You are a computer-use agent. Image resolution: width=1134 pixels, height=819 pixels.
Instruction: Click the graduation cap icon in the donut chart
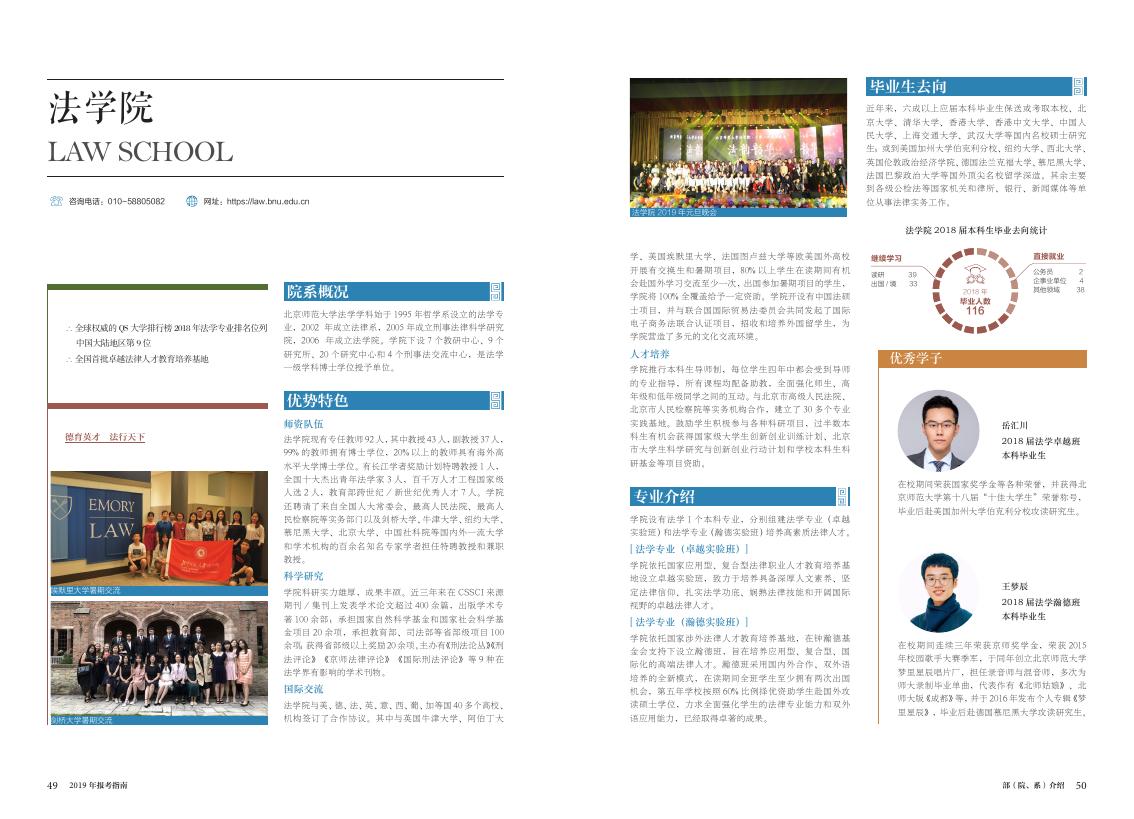[975, 274]
